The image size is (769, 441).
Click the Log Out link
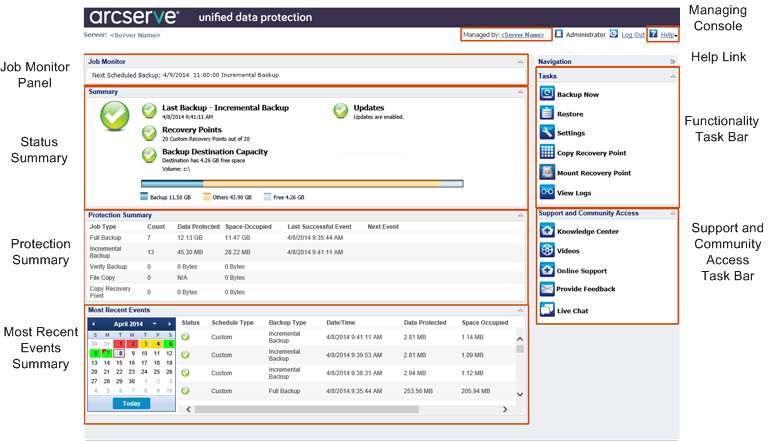632,34
